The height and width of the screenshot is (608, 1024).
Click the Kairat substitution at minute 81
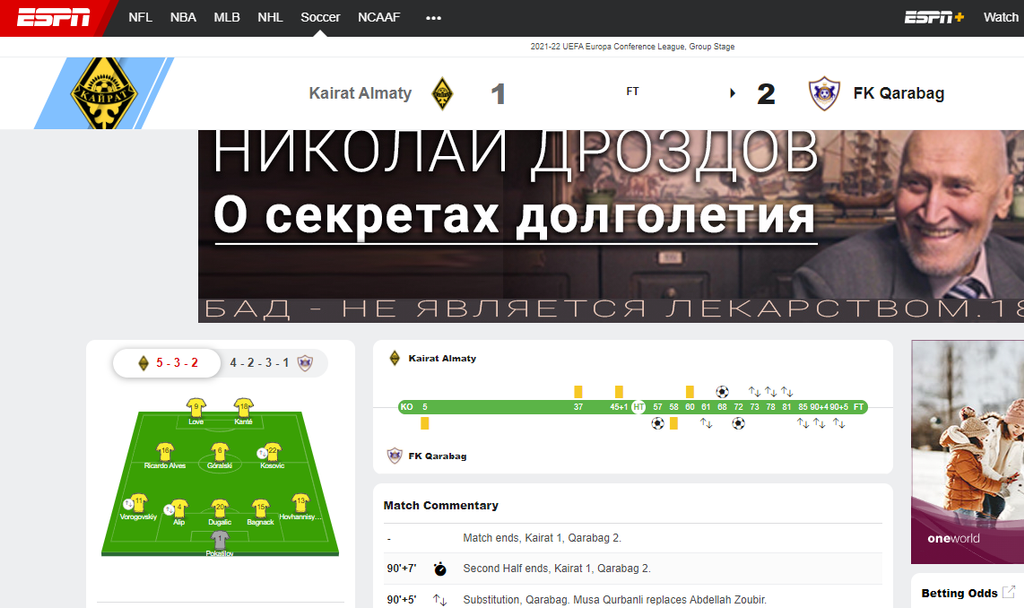pyautogui.click(x=787, y=392)
